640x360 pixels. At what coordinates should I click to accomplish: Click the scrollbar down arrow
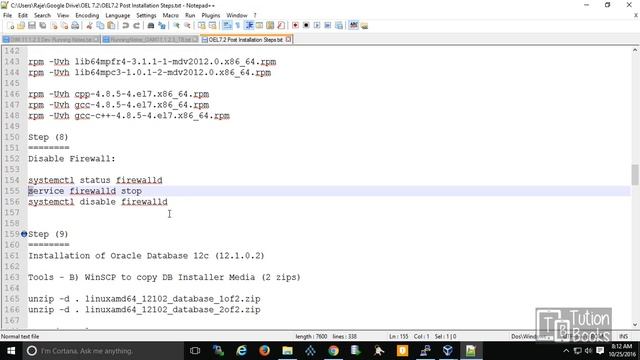click(635, 325)
